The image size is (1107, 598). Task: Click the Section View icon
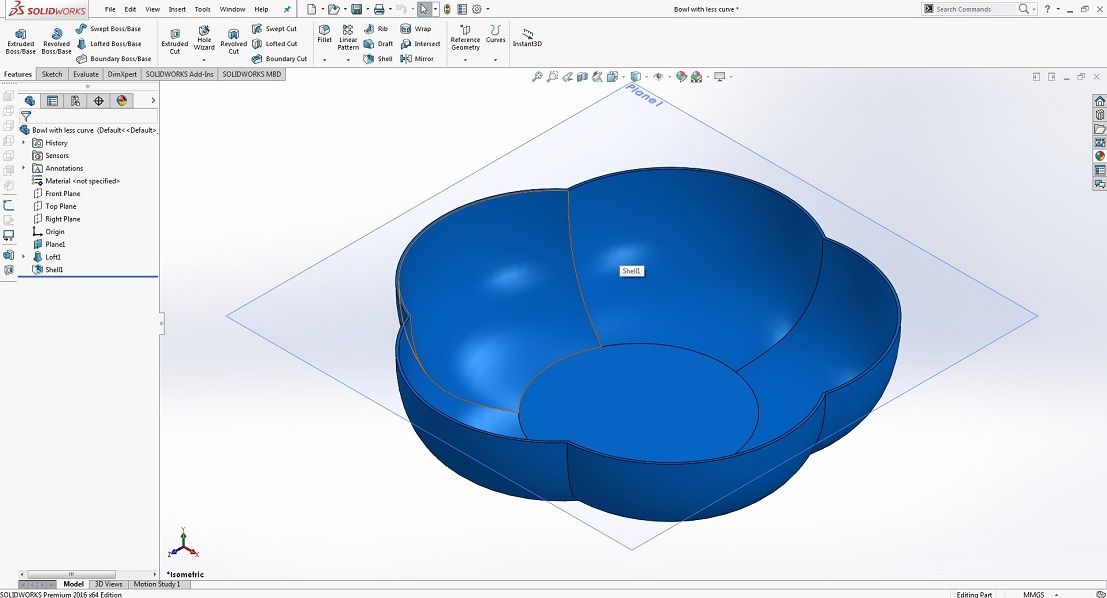(582, 76)
